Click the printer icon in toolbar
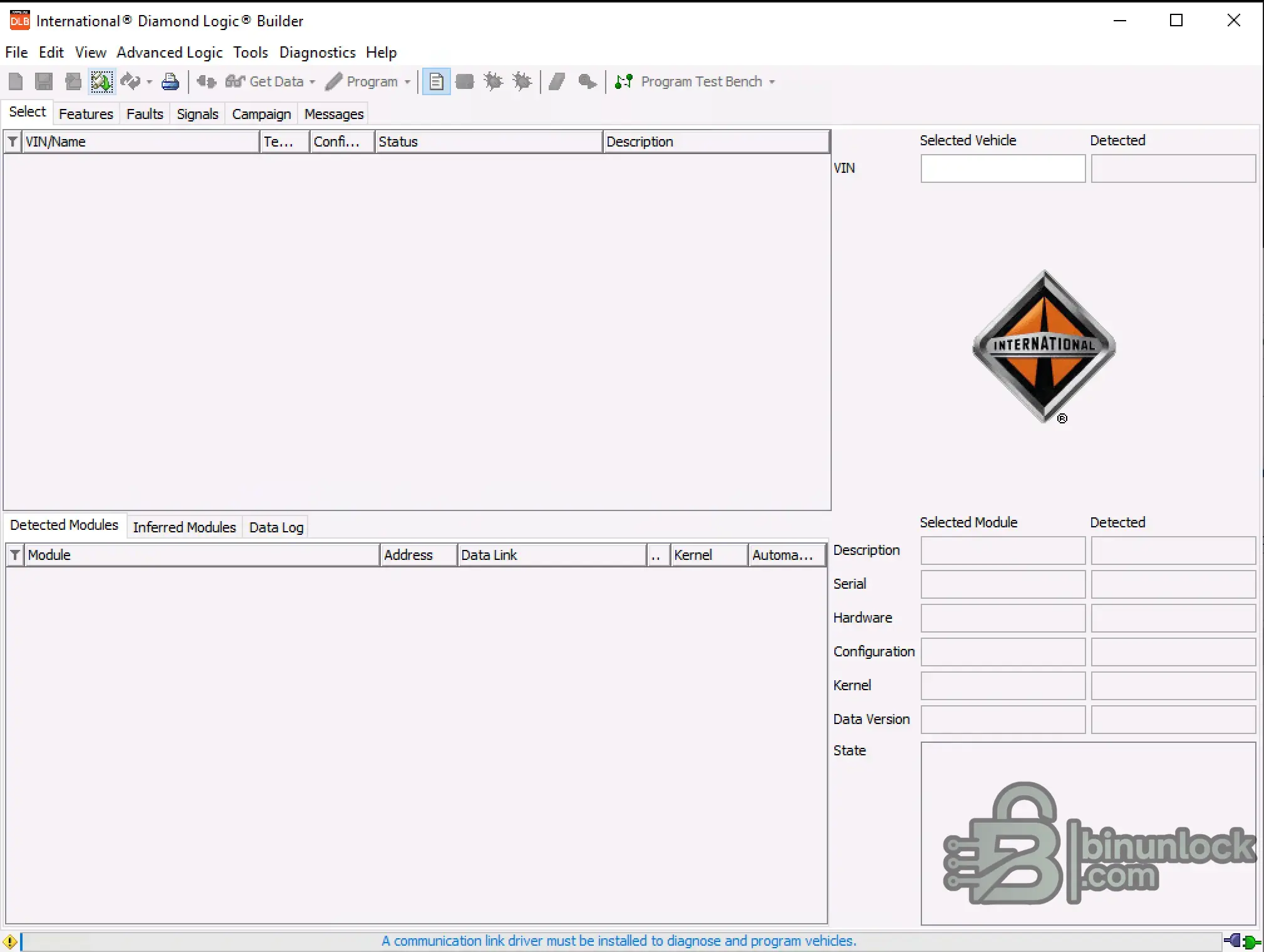 (170, 81)
